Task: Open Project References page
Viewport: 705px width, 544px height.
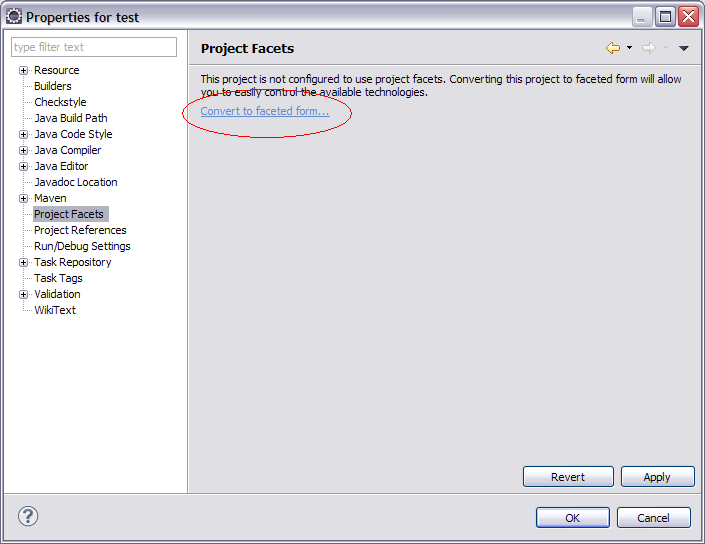Action: (x=80, y=230)
